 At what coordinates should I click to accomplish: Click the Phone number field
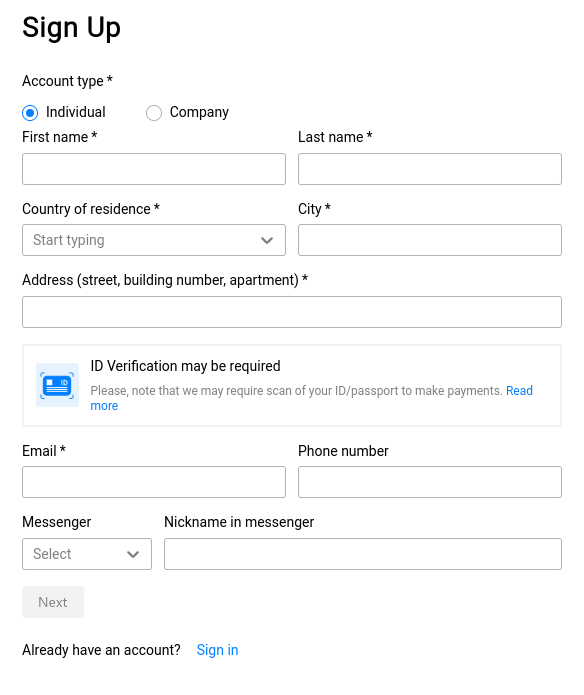coord(430,482)
